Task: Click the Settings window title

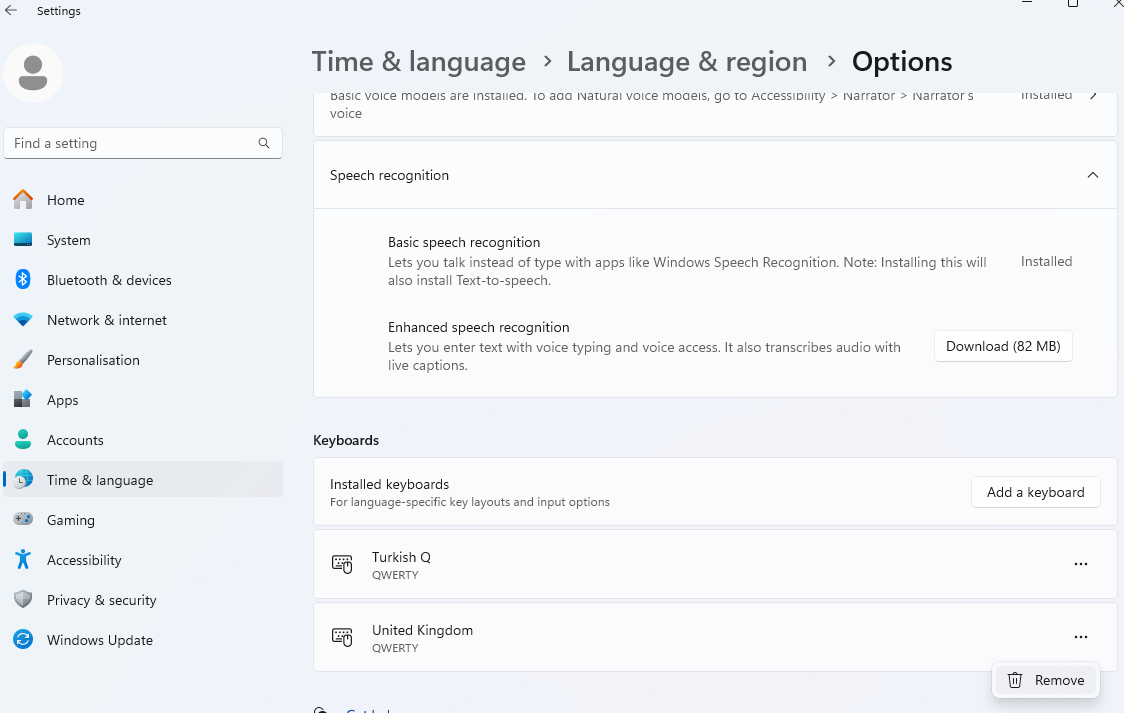Action: (59, 11)
